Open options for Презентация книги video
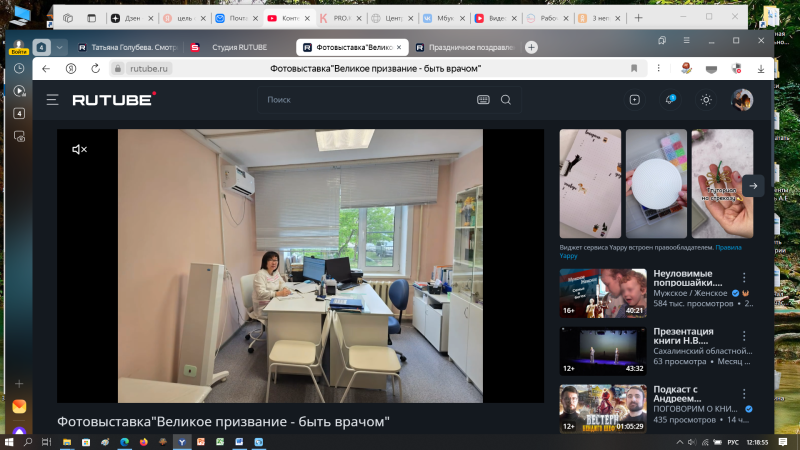 (744, 336)
